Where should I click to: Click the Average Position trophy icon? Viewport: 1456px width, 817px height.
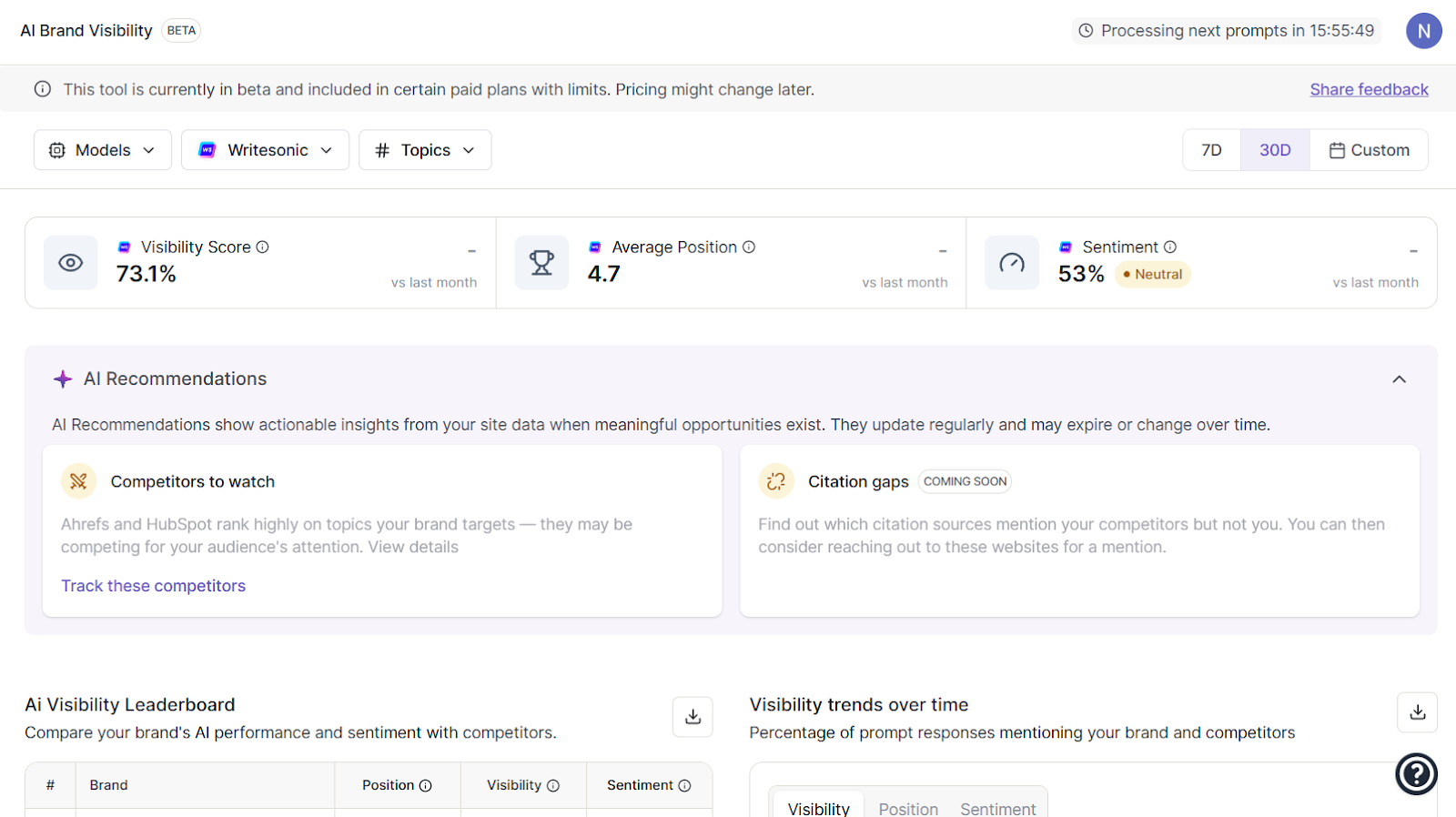[541, 263]
